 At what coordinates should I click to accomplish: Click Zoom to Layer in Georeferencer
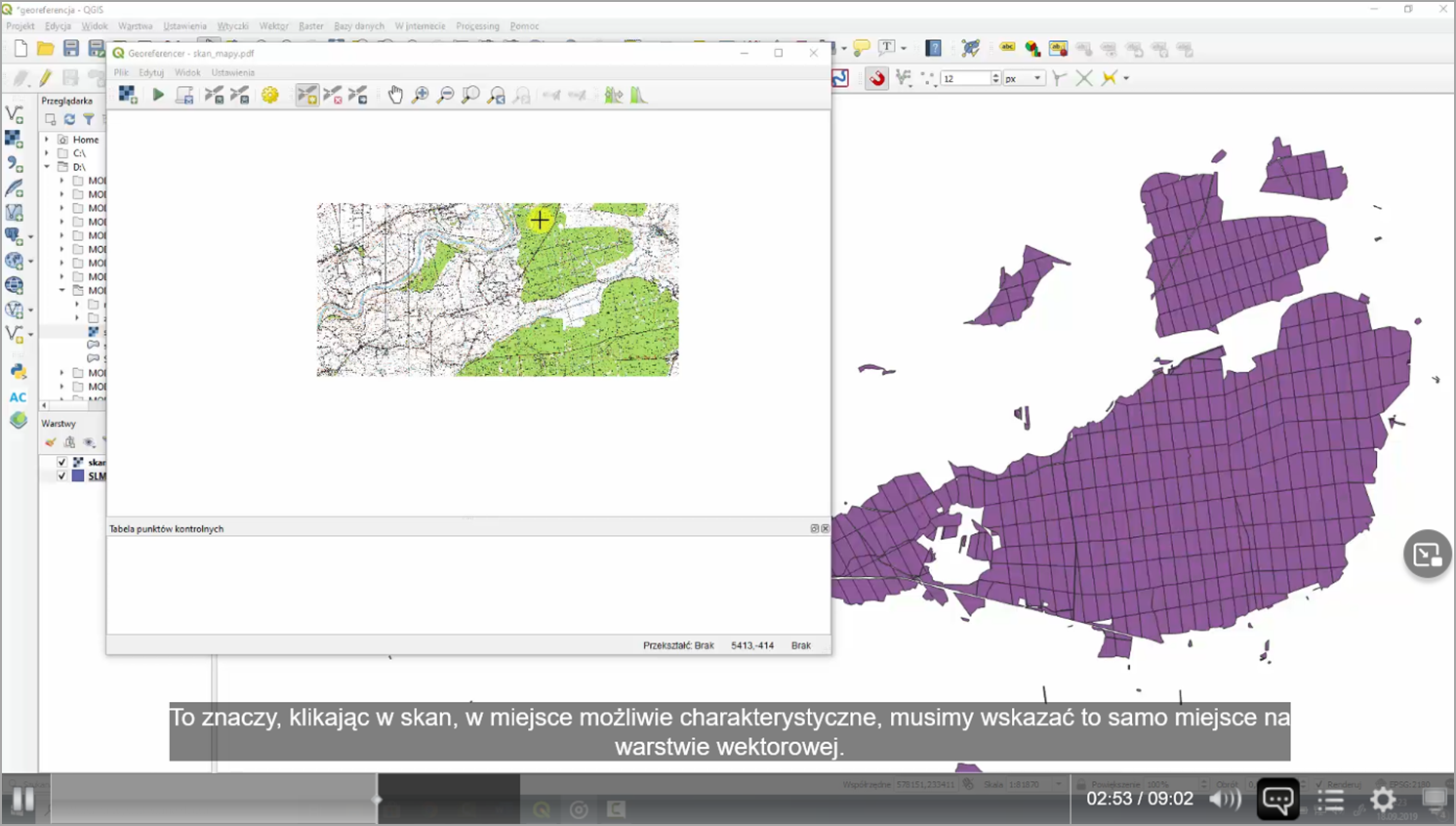(470, 95)
